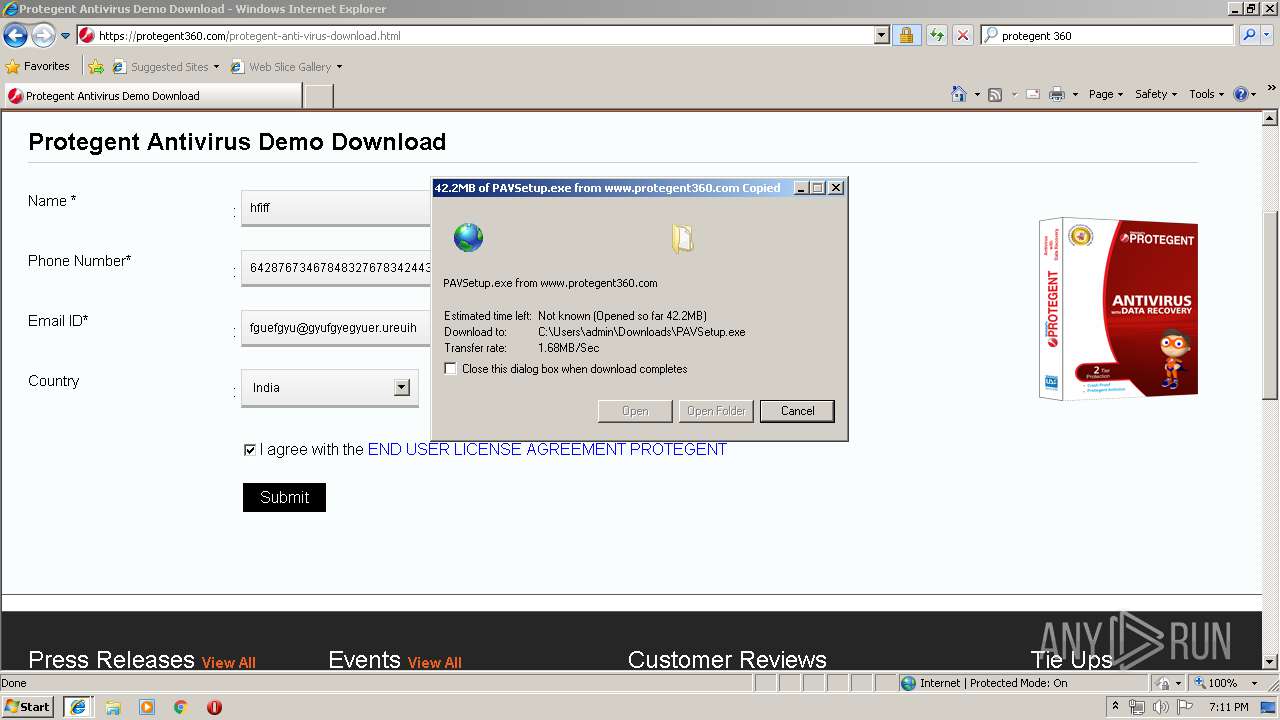Add to Favorites bar star icon
Viewport: 1280px width, 720px height.
click(96, 67)
